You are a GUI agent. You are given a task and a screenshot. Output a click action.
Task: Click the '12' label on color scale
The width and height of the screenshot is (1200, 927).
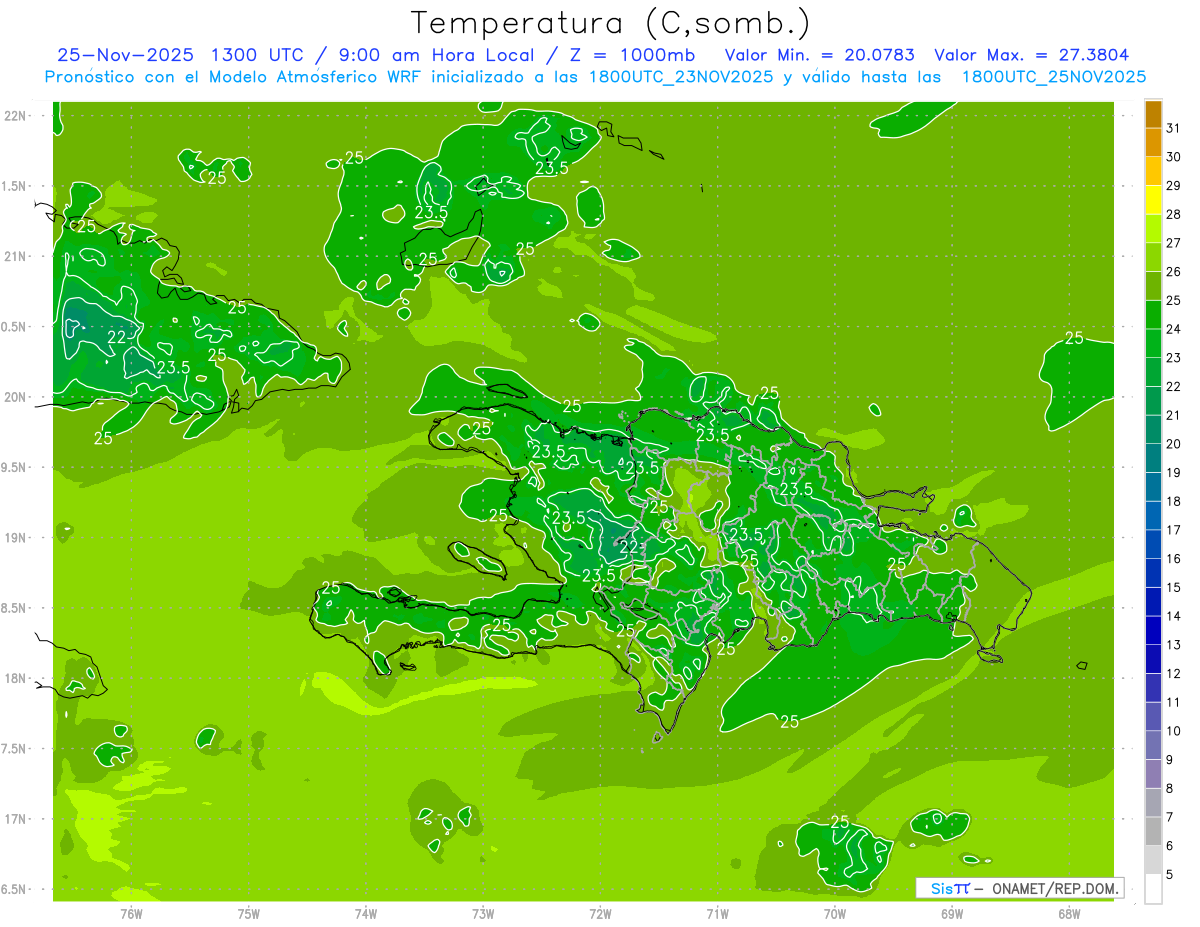pos(1173,674)
